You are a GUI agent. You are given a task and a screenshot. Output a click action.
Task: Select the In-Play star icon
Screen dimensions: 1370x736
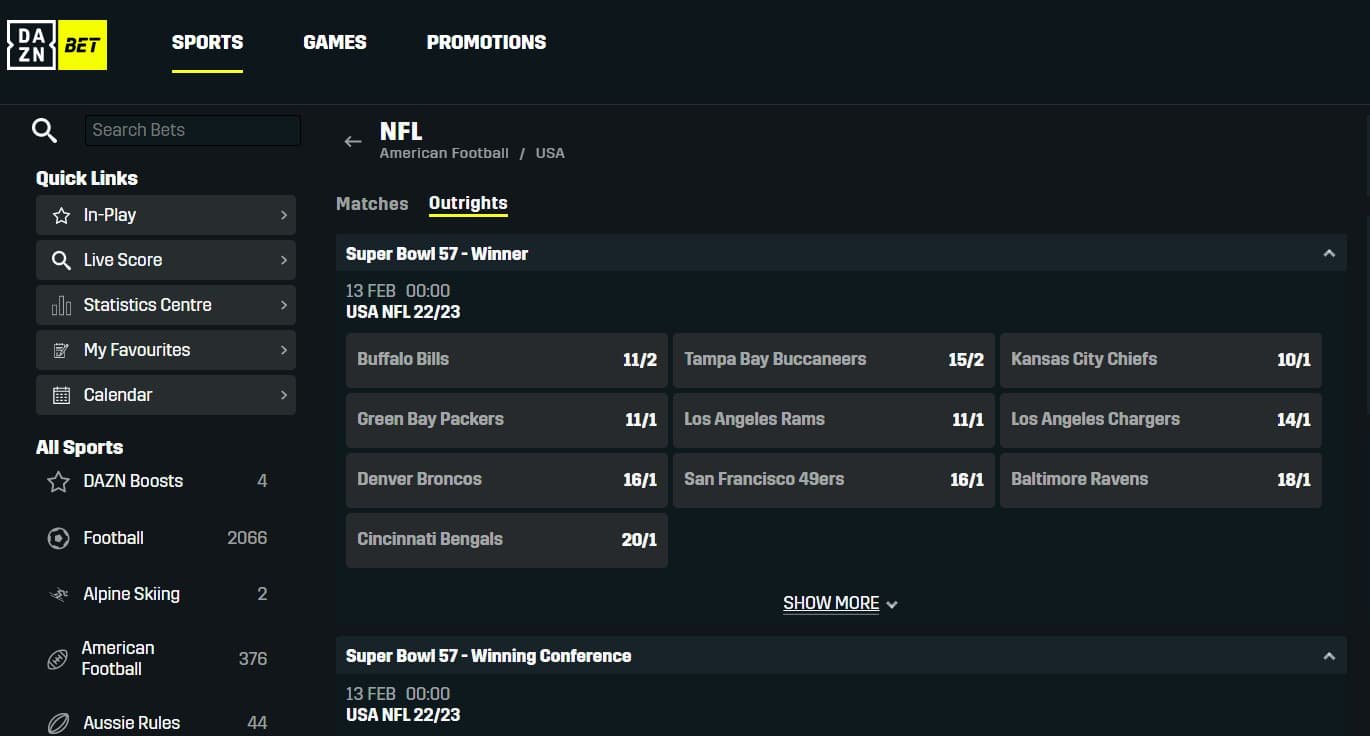click(59, 215)
